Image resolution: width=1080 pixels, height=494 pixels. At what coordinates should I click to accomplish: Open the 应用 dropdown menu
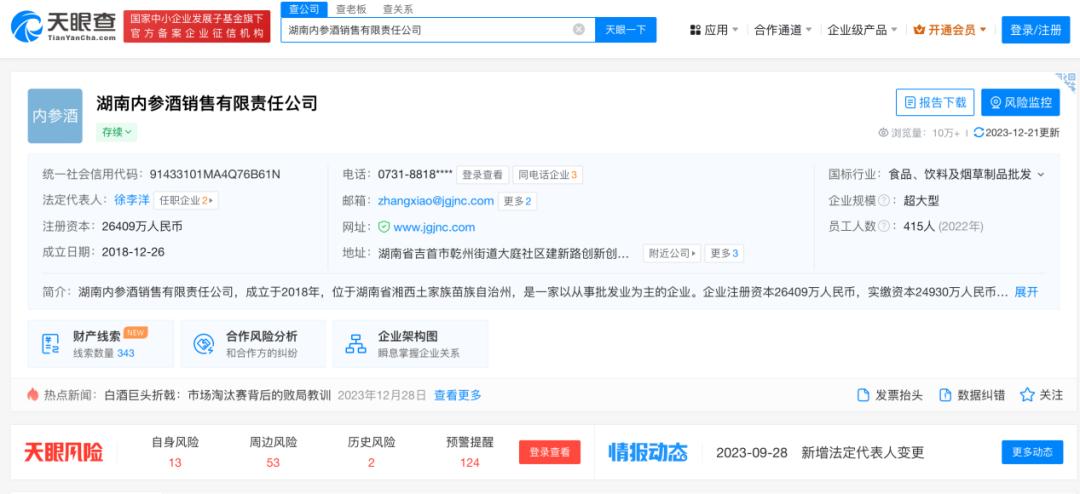[714, 30]
